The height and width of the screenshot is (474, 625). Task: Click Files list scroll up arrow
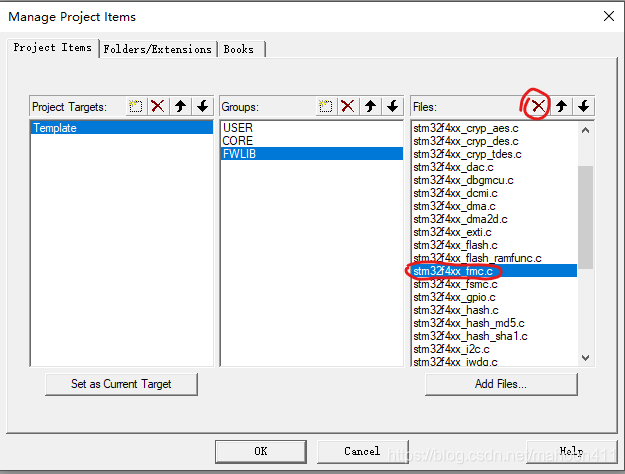coord(586,130)
